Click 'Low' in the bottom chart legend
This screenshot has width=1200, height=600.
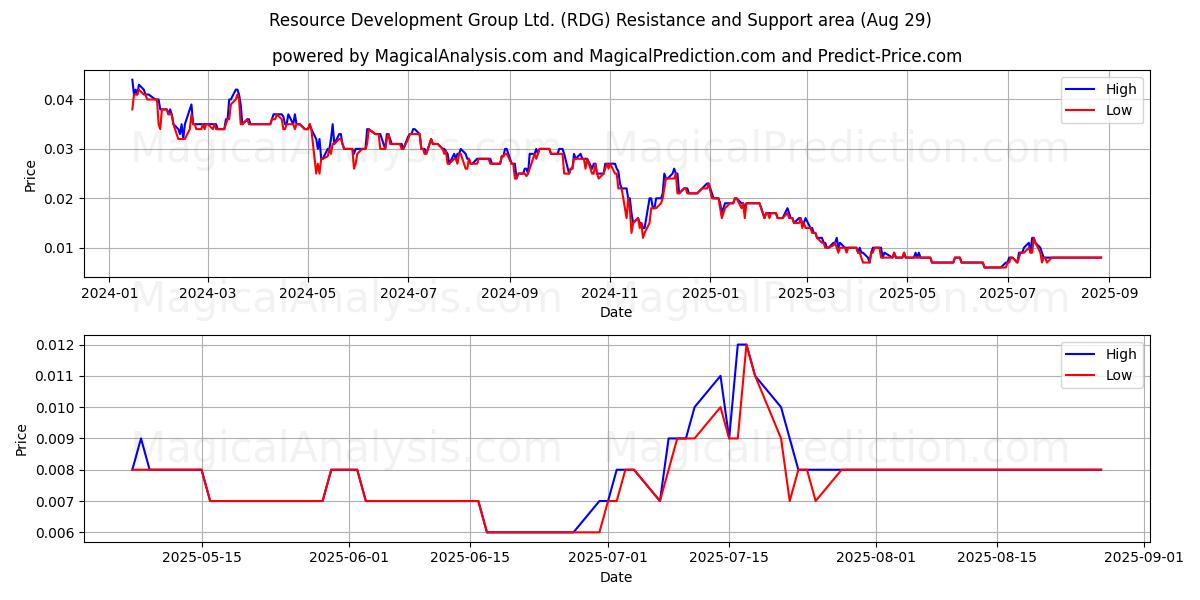[1119, 376]
